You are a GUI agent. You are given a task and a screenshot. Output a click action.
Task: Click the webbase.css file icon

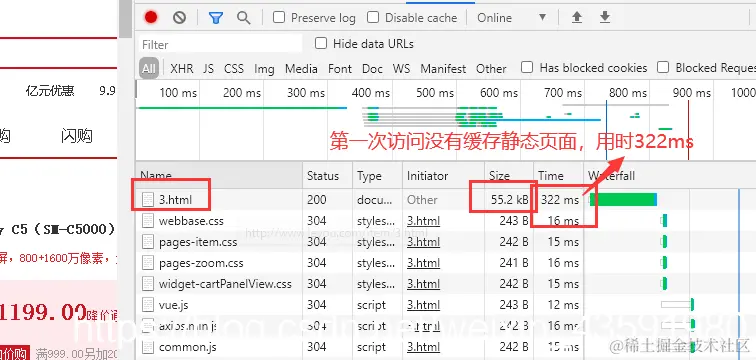148,221
